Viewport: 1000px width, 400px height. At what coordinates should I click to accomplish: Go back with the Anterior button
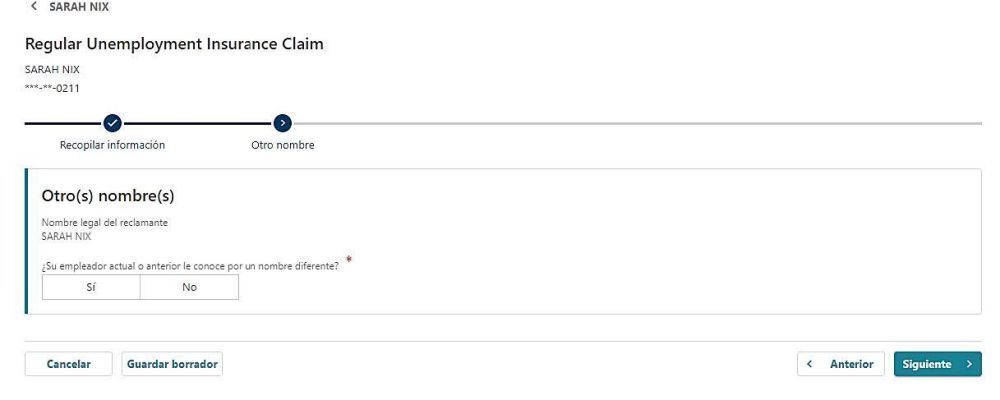840,365
